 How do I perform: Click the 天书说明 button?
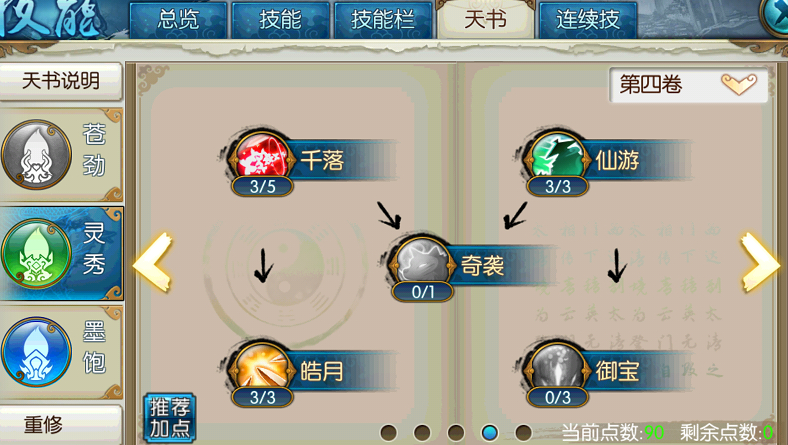coord(61,80)
